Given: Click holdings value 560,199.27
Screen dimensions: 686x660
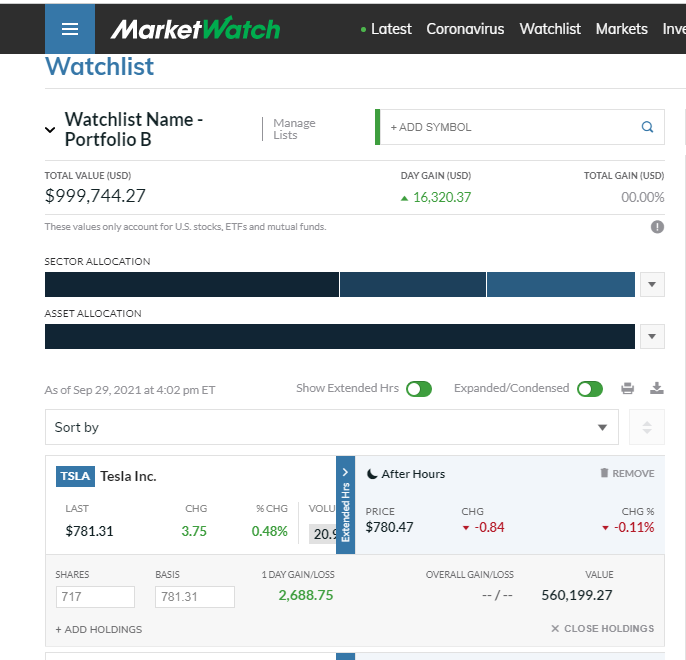Looking at the screenshot, I should (x=577, y=595).
